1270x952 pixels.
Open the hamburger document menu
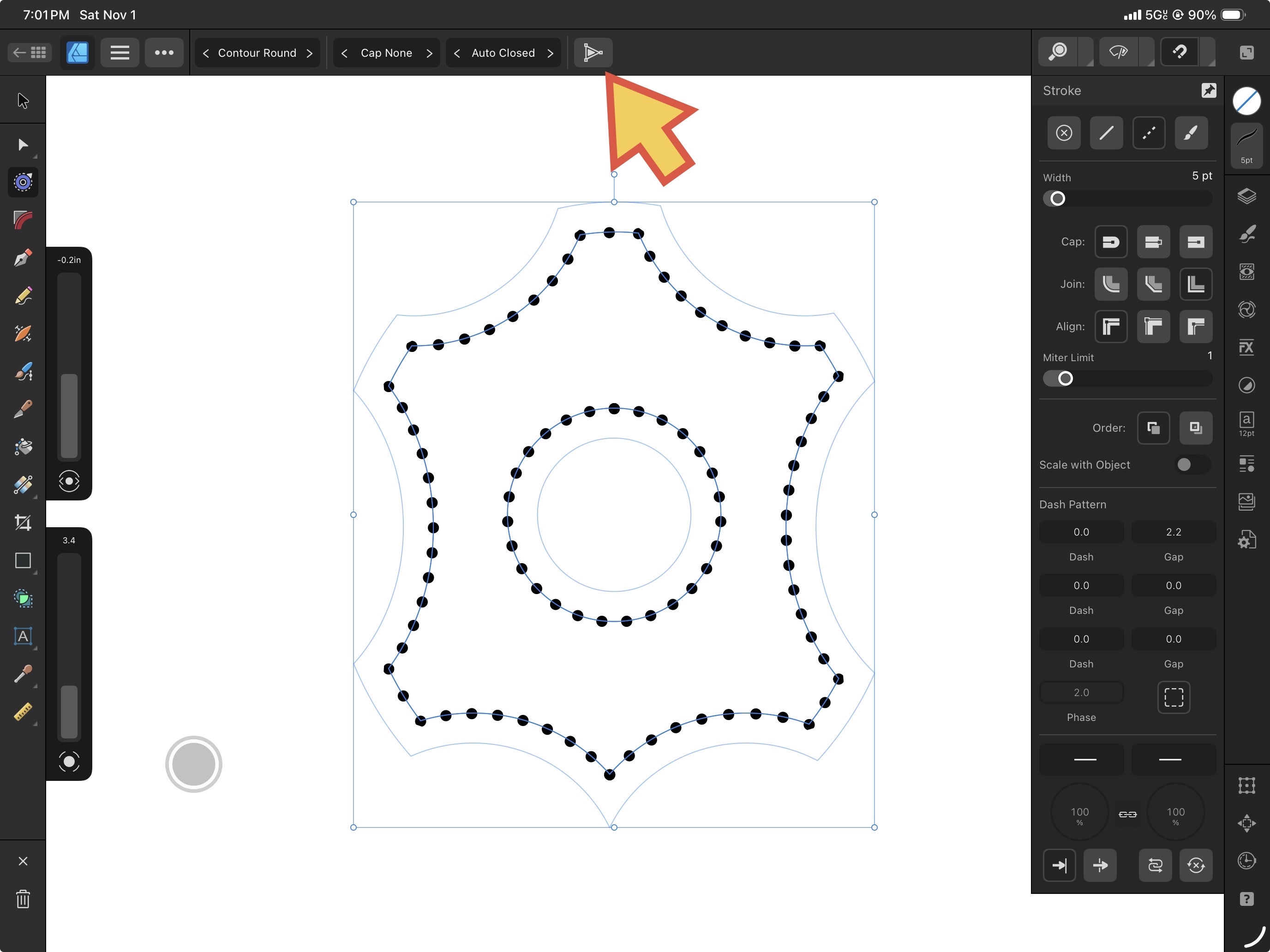120,53
